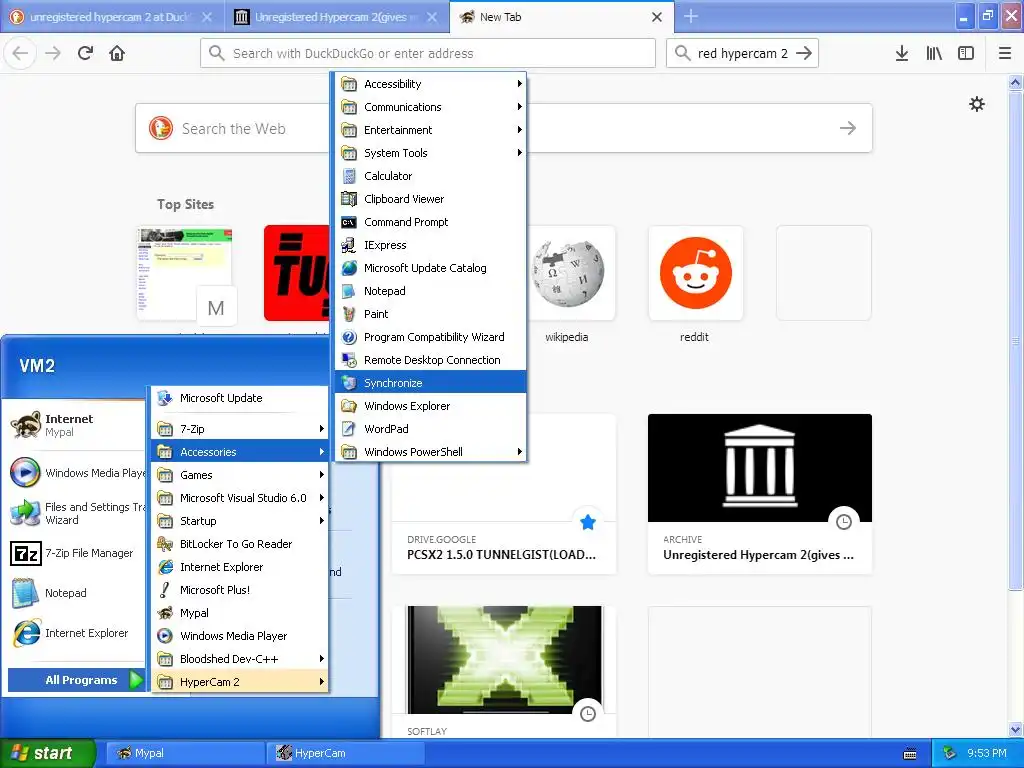This screenshot has width=1024, height=768.
Task: Submit search with arrow in search box
Action: coord(805,53)
